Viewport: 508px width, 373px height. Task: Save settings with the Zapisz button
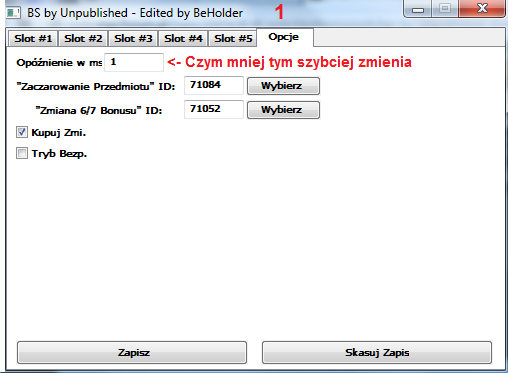pos(132,352)
